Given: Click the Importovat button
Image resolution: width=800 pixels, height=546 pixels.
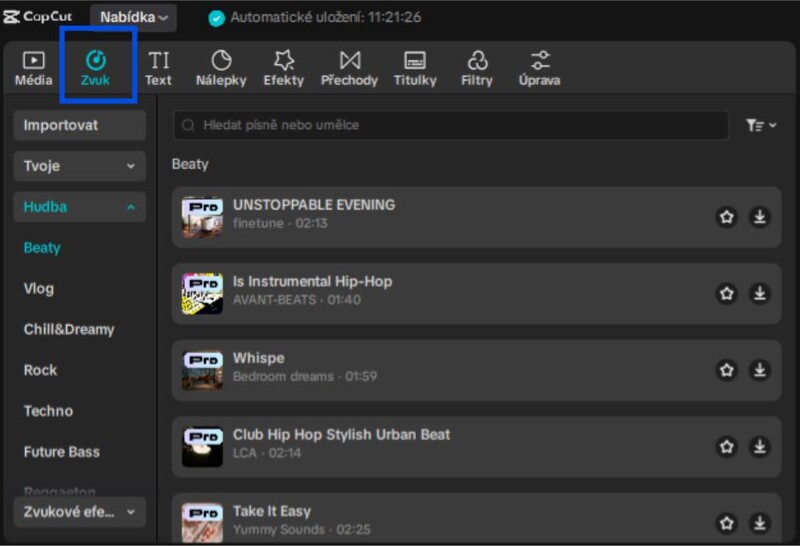Looking at the screenshot, I should click(x=80, y=125).
